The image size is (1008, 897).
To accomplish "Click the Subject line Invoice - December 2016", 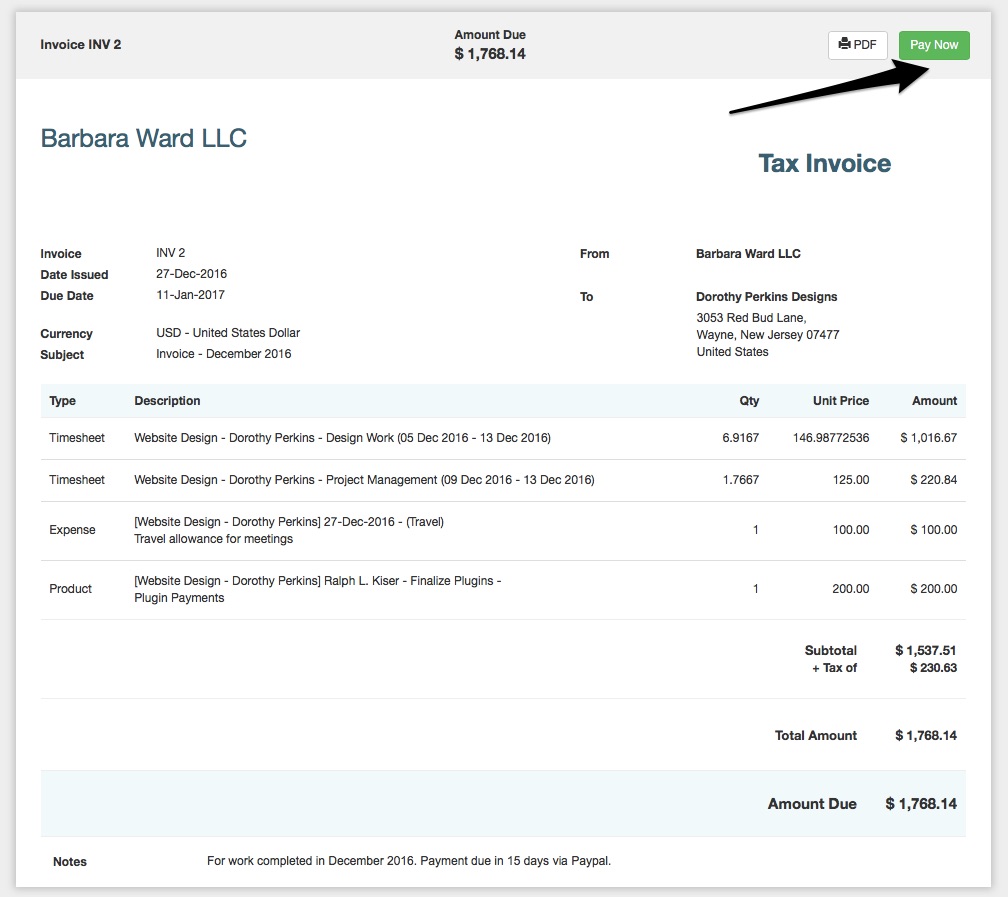I will coord(223,353).
